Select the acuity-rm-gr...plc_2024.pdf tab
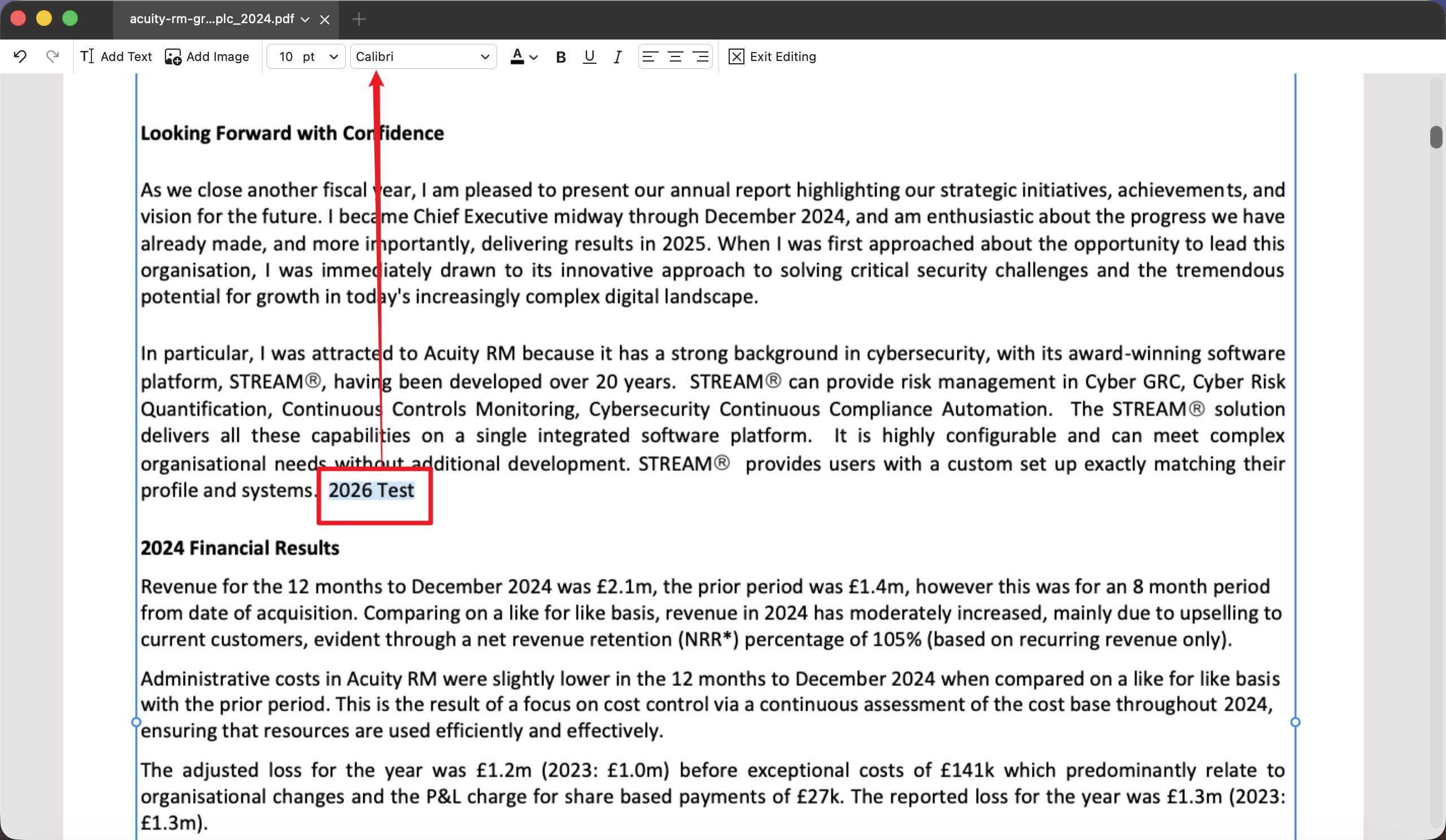Screen dimensions: 1446x840 [x=225, y=20]
